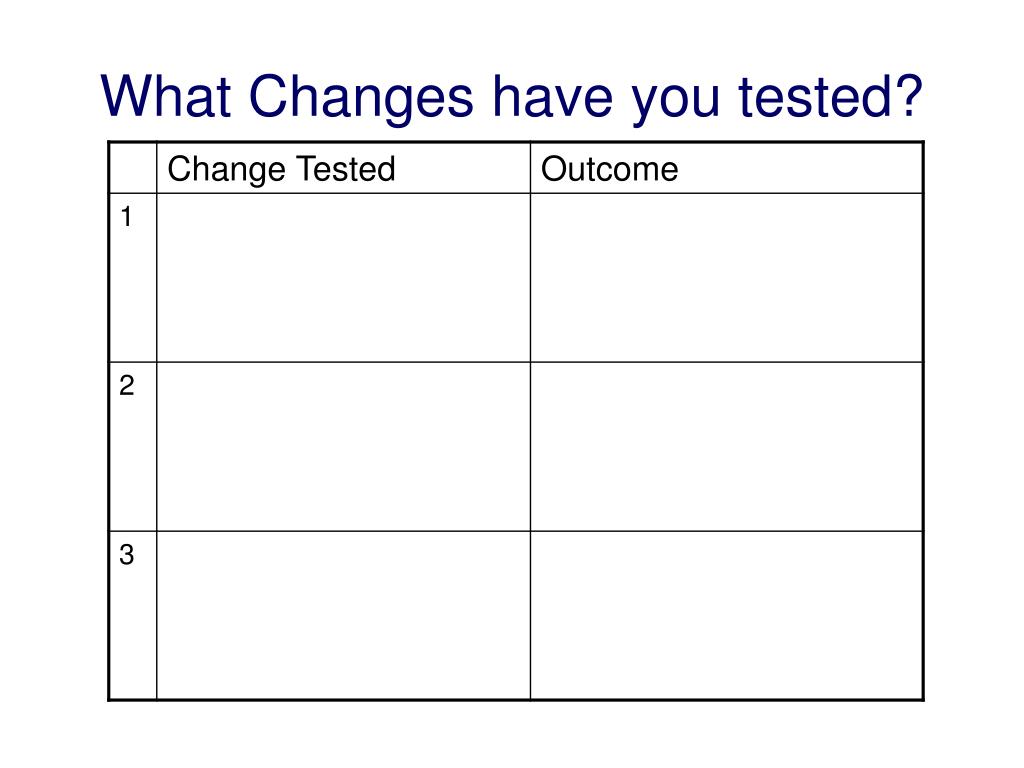Click the word 'tested?' in the title
Image resolution: width=1024 pixels, height=768 pixels.
coord(830,96)
